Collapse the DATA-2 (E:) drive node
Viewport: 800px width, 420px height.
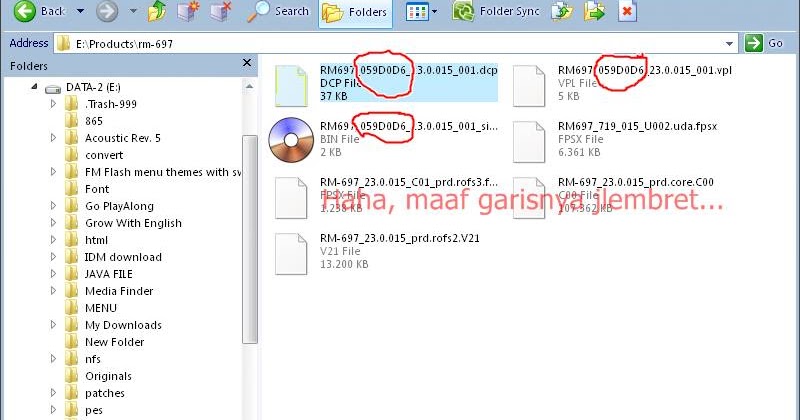point(34,87)
